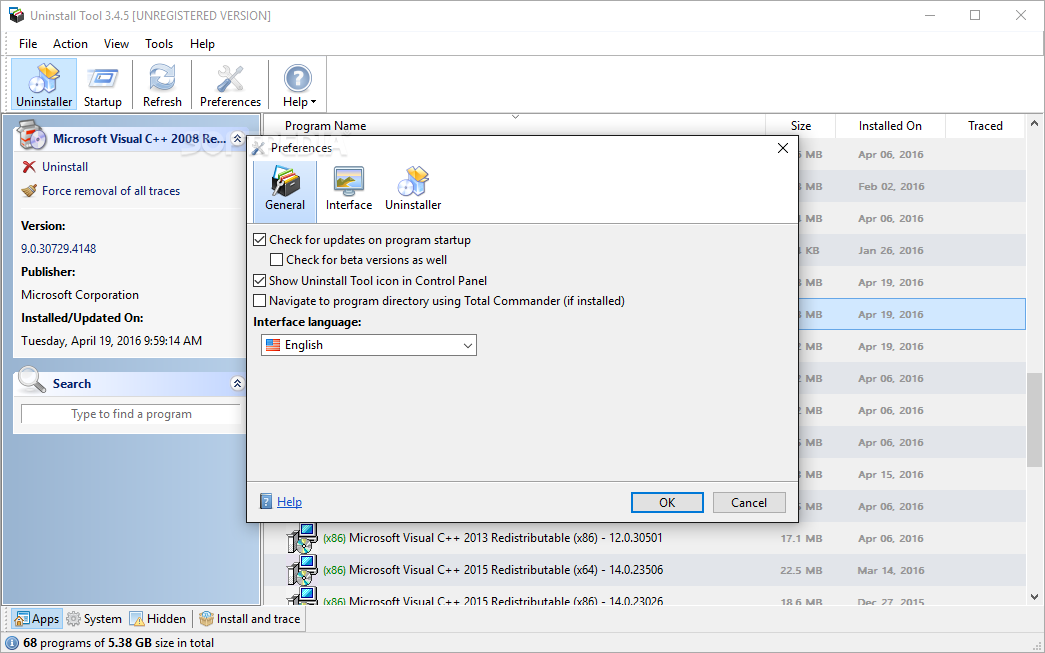Open the Tools menu
This screenshot has height=653, width=1045.
pos(159,44)
